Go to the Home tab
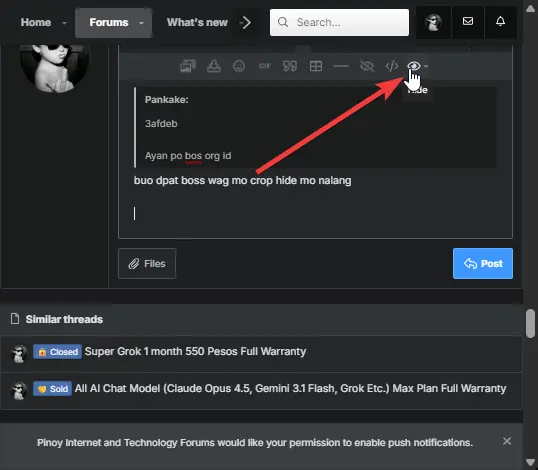The height and width of the screenshot is (470, 538). tap(36, 22)
